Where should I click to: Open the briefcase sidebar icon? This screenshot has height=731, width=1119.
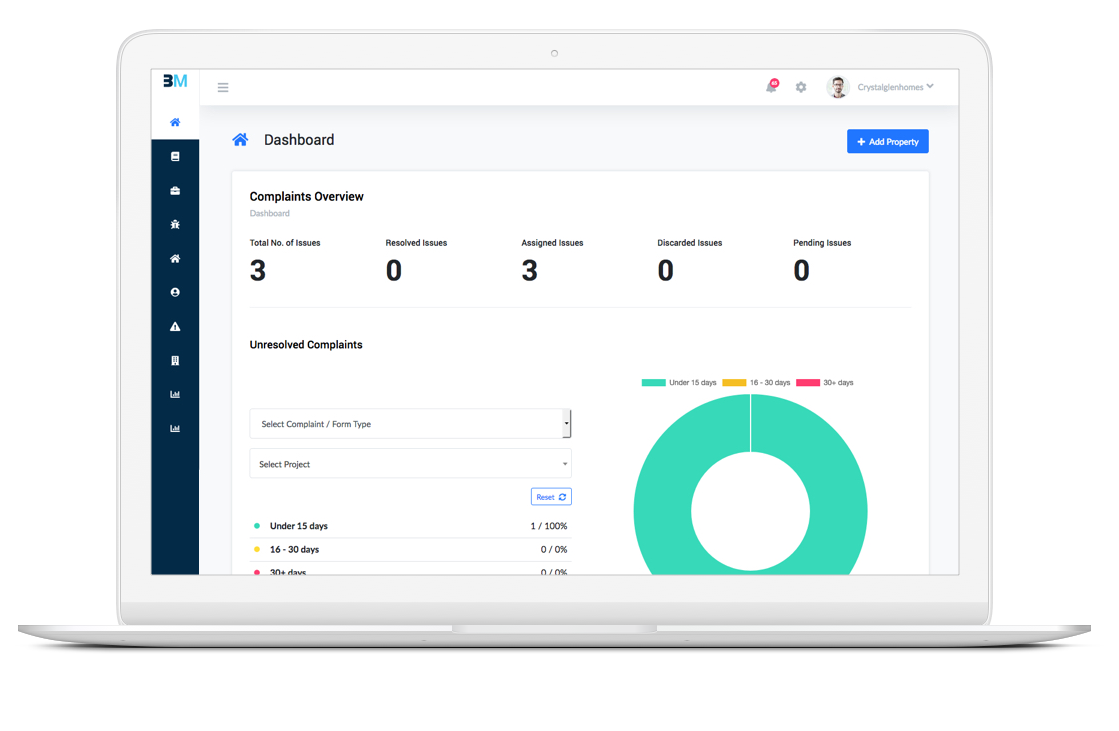(x=175, y=191)
